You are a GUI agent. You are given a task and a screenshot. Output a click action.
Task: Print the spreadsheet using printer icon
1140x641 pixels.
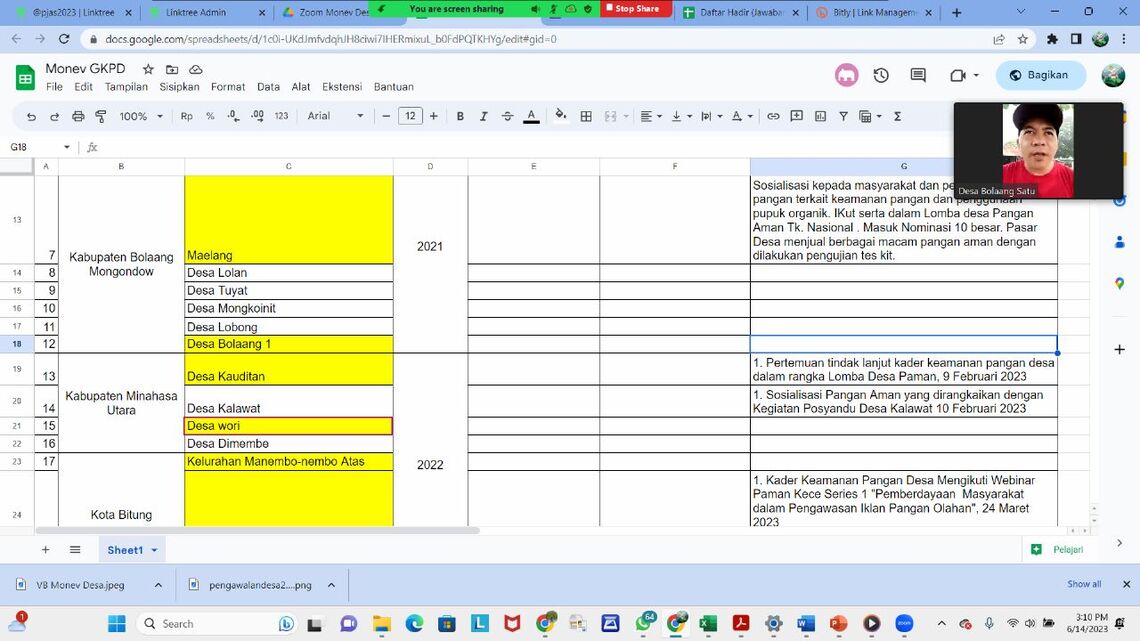tap(78, 117)
